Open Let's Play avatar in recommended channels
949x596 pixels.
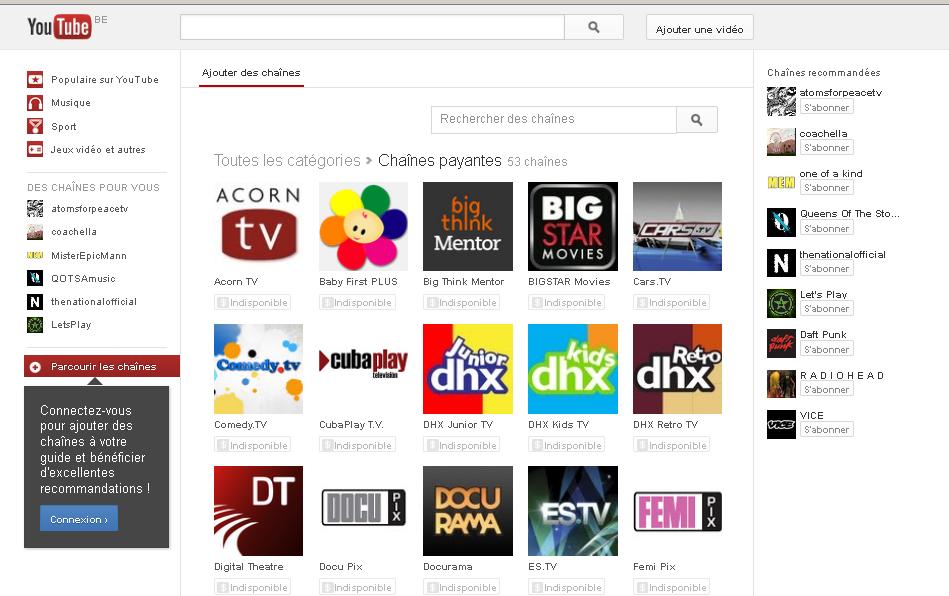(781, 303)
